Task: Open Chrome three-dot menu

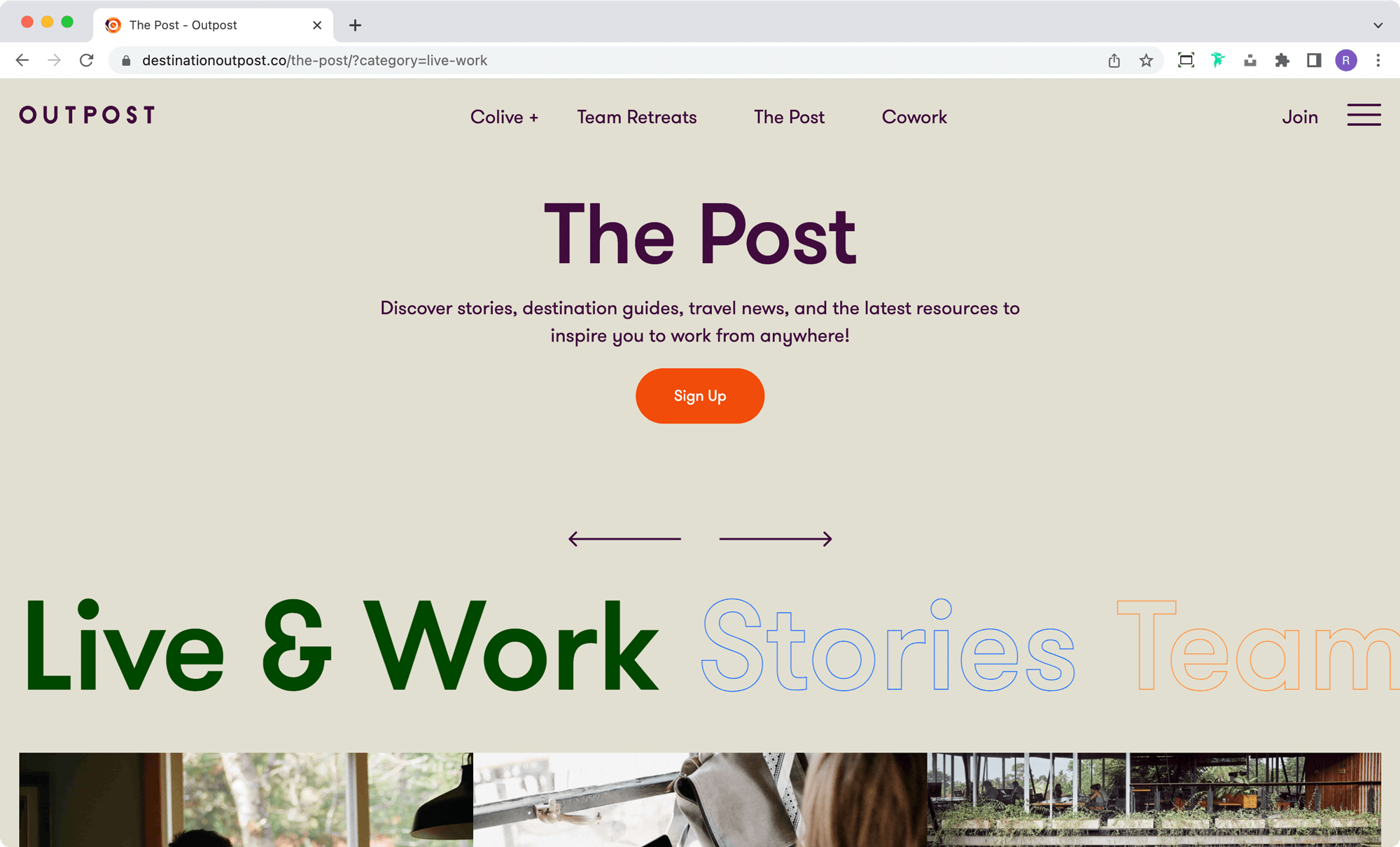Action: [1378, 60]
